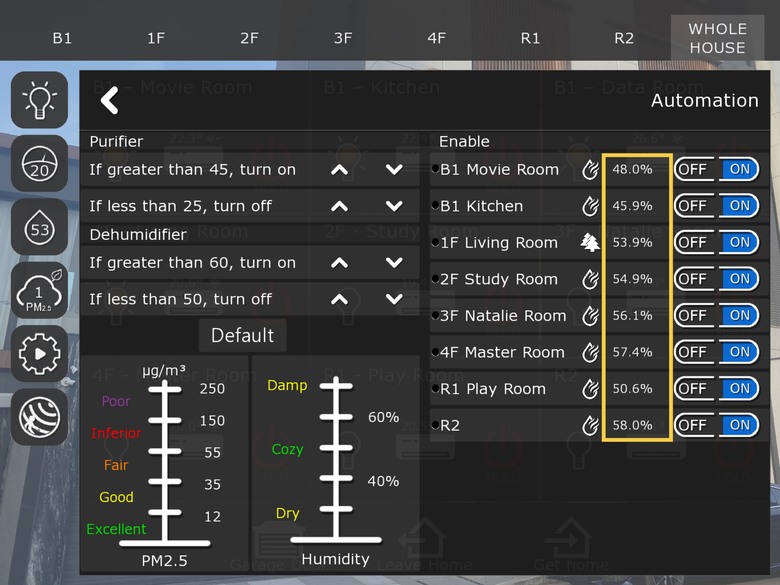Click the 4F Master Room row label

pos(502,352)
